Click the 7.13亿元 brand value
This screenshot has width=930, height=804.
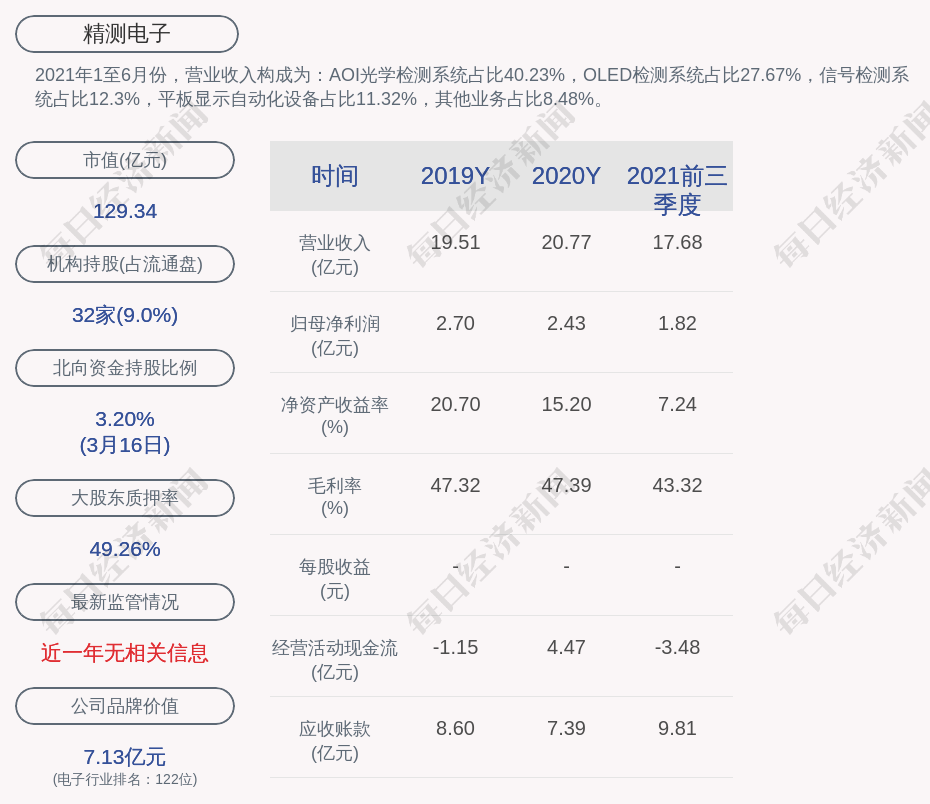(x=125, y=757)
